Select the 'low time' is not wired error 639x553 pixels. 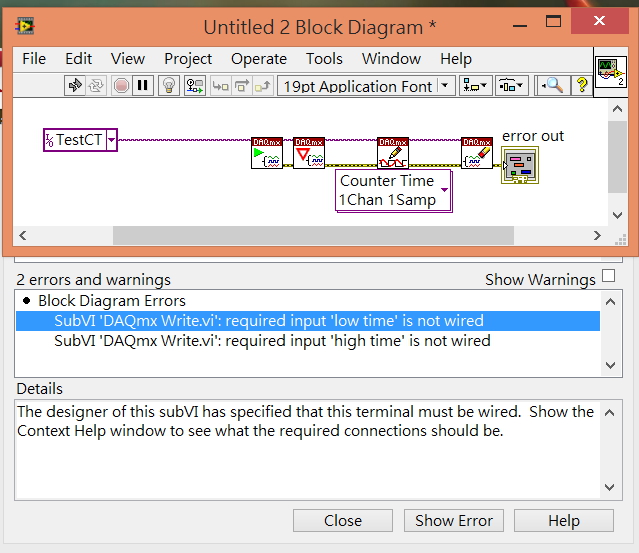[x=308, y=321]
